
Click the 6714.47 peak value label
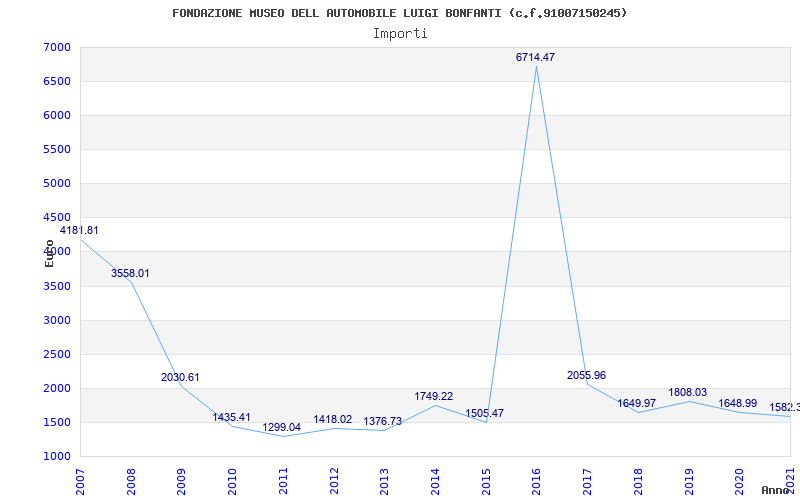click(535, 58)
